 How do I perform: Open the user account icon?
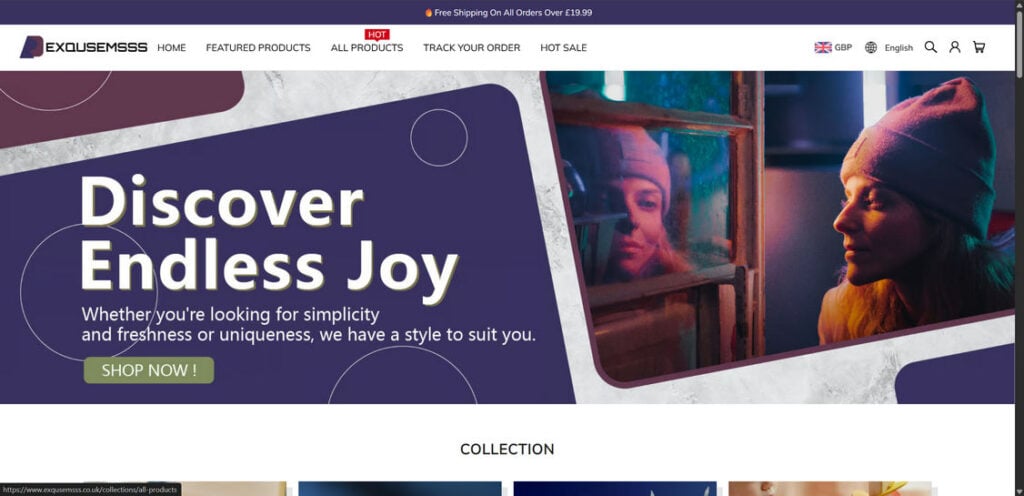(955, 47)
